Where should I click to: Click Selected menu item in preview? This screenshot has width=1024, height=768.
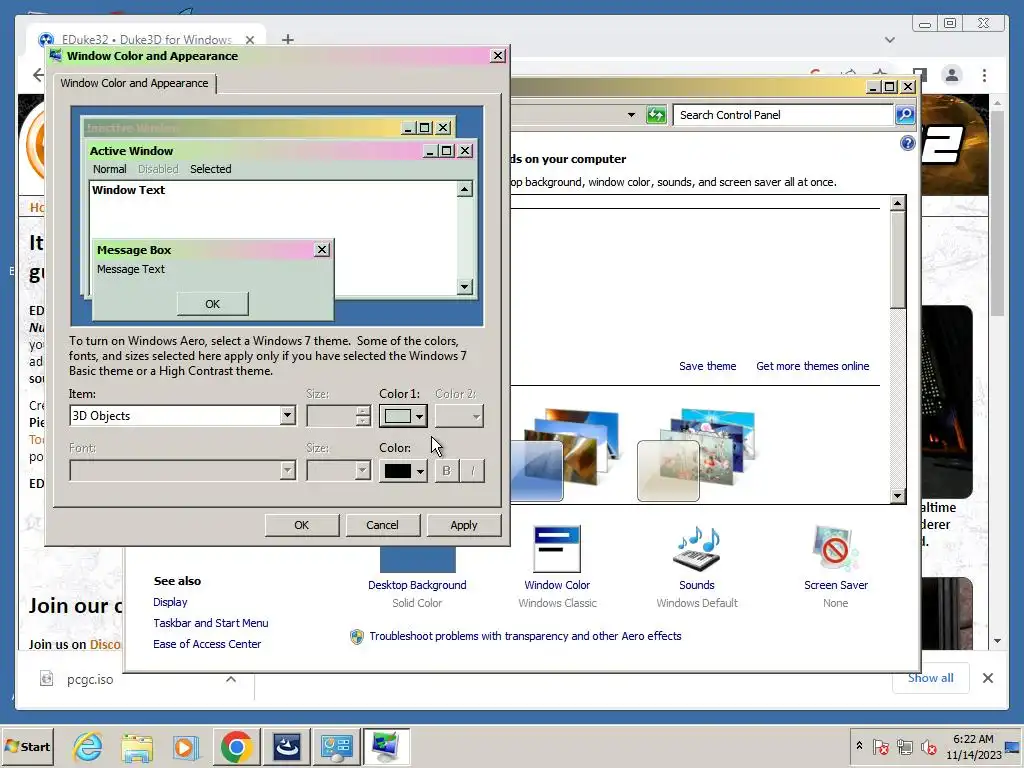click(x=210, y=169)
